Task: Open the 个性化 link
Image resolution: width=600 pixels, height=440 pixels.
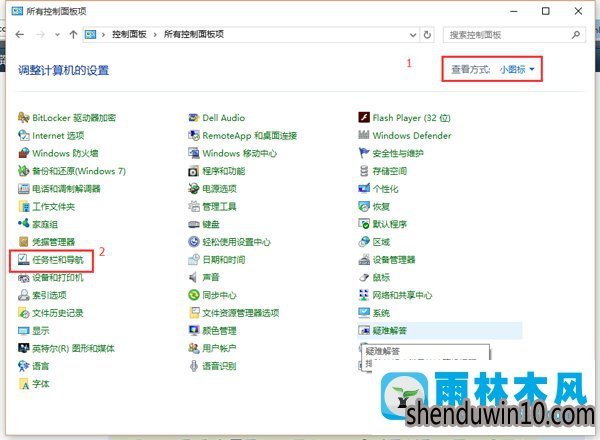Action: click(385, 189)
